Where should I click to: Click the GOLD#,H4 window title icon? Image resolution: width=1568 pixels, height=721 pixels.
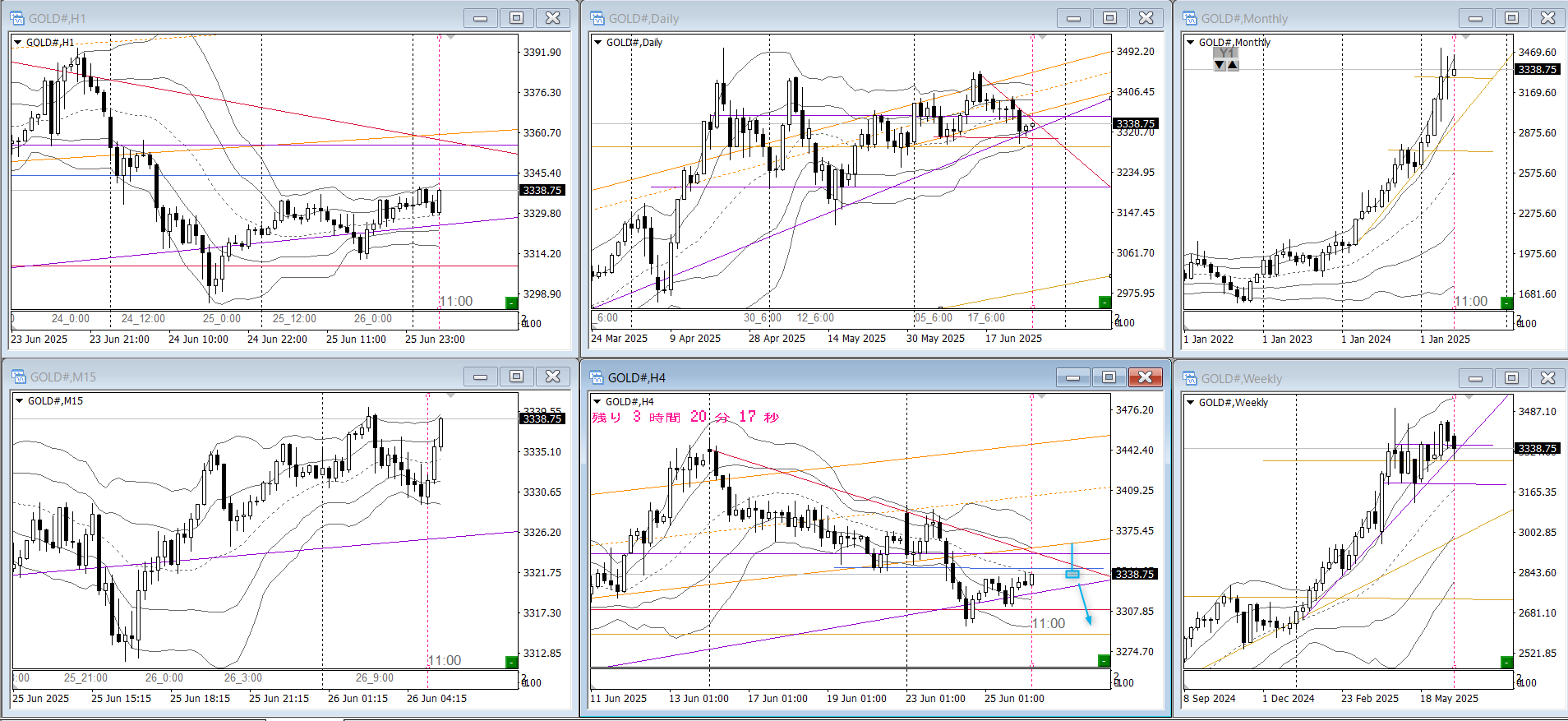click(x=597, y=377)
